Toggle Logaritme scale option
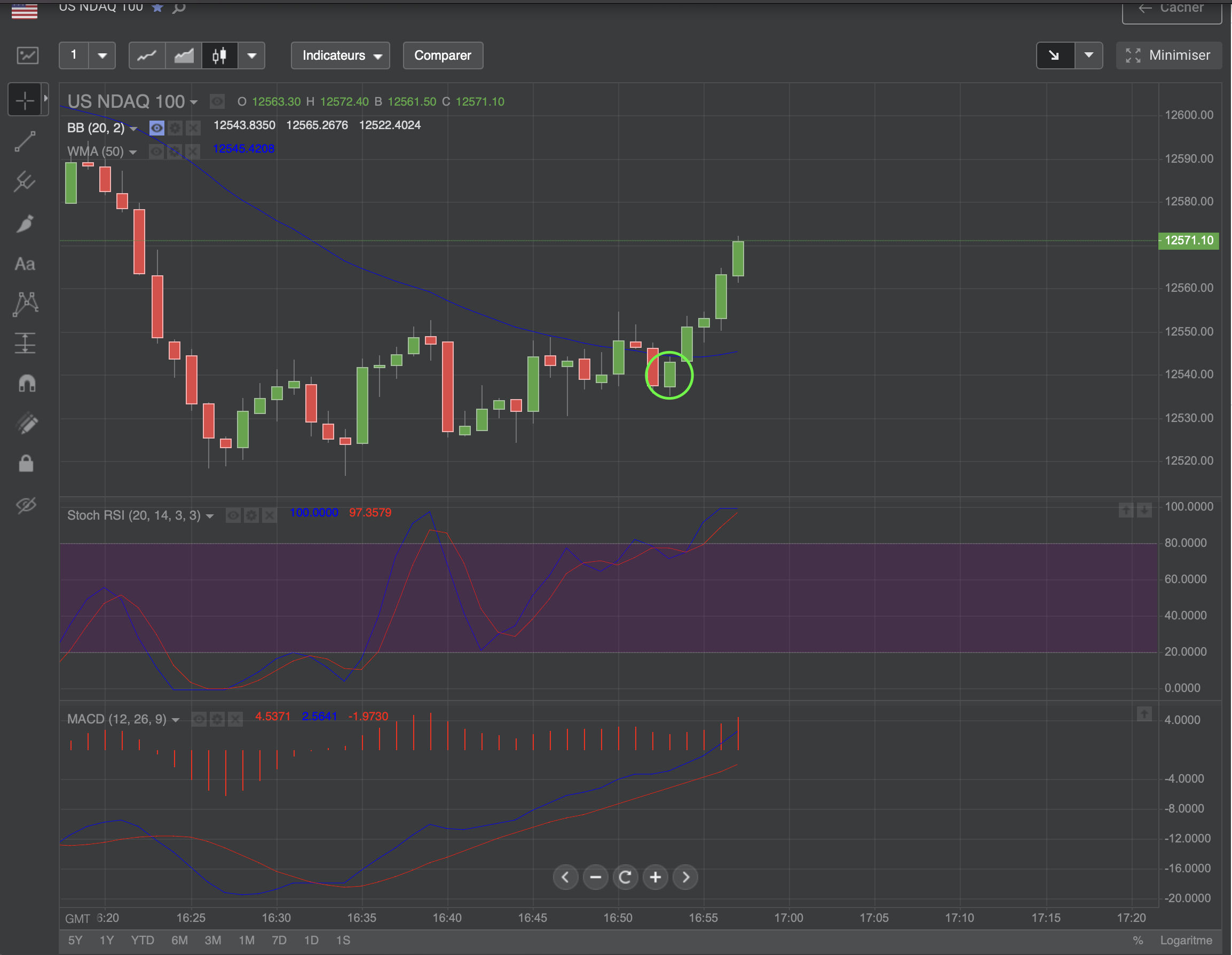This screenshot has width=1232, height=955. coord(1185,940)
